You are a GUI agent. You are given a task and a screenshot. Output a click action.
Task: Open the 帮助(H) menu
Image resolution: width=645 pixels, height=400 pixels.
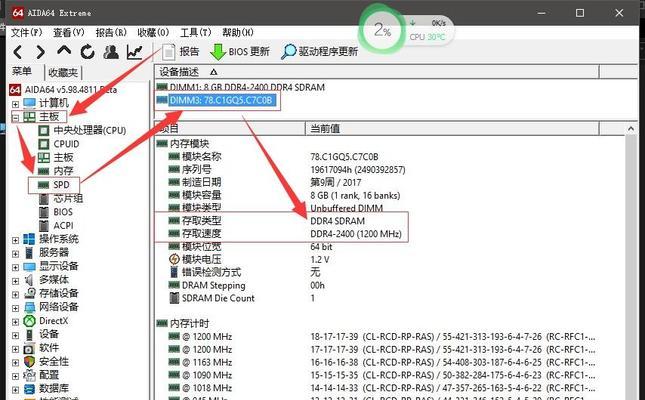(238, 32)
